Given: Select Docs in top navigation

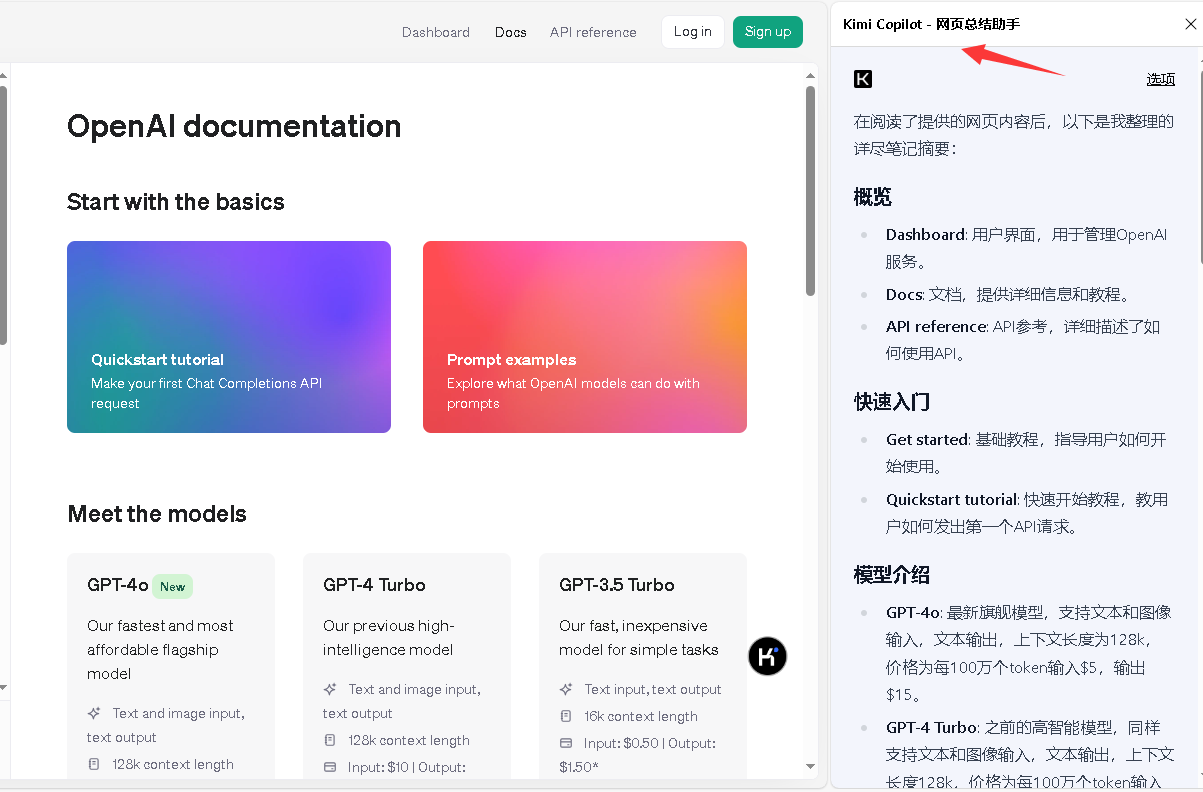Looking at the screenshot, I should (x=510, y=32).
